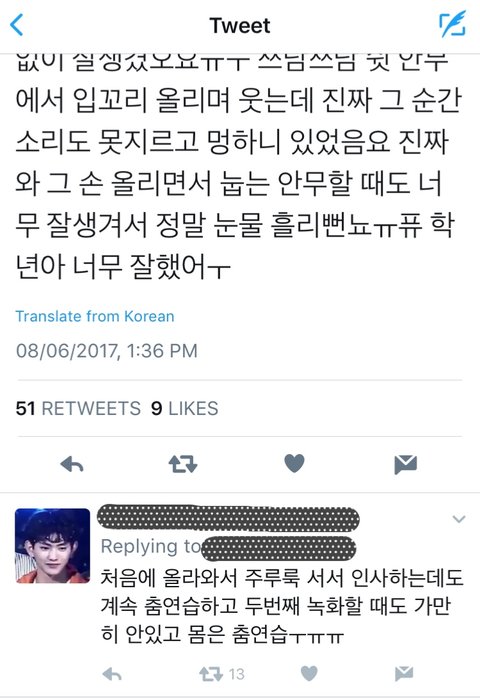This screenshot has height=698, width=480.
Task: Open the redacted Replying to handle
Action: (x=279, y=548)
